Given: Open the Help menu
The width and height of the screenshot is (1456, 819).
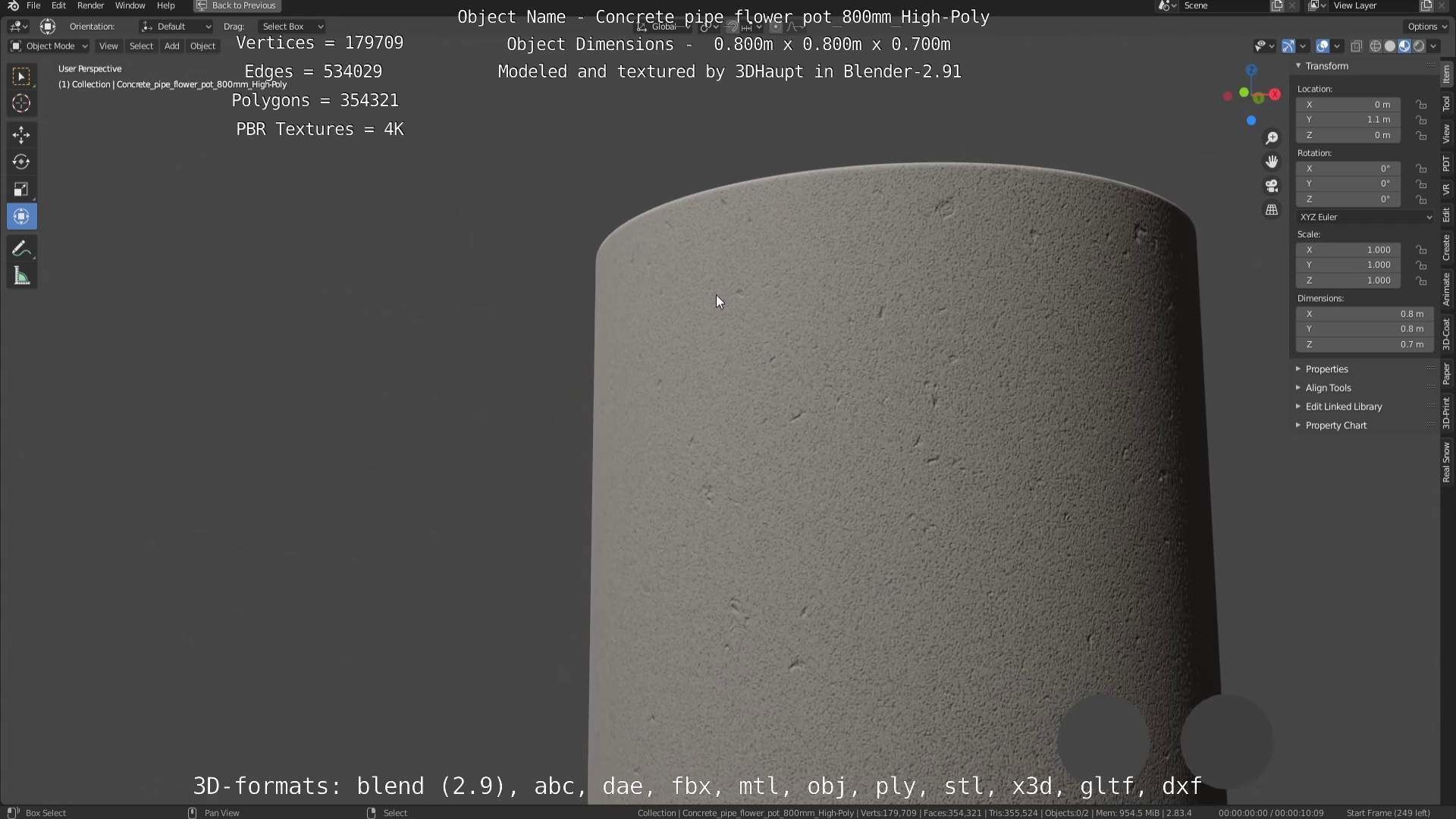Looking at the screenshot, I should coord(165,5).
